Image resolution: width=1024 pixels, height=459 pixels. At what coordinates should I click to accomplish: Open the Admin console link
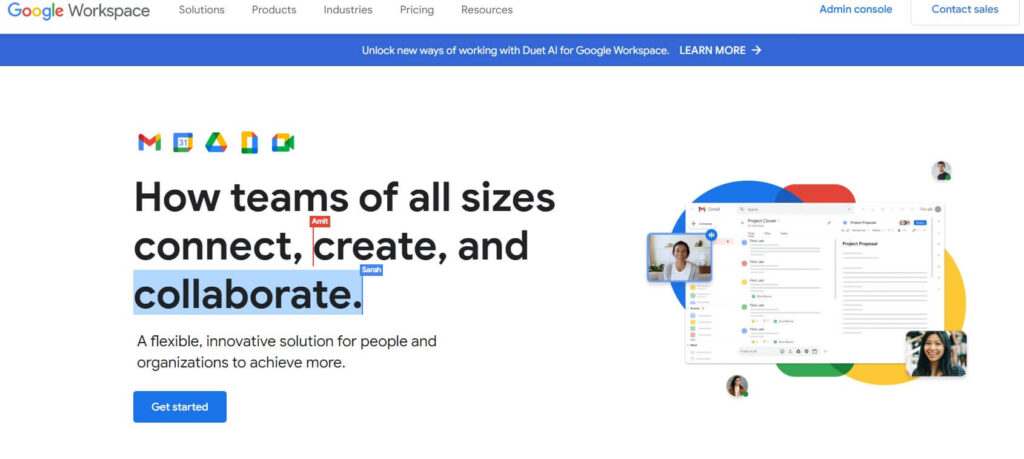(x=856, y=9)
